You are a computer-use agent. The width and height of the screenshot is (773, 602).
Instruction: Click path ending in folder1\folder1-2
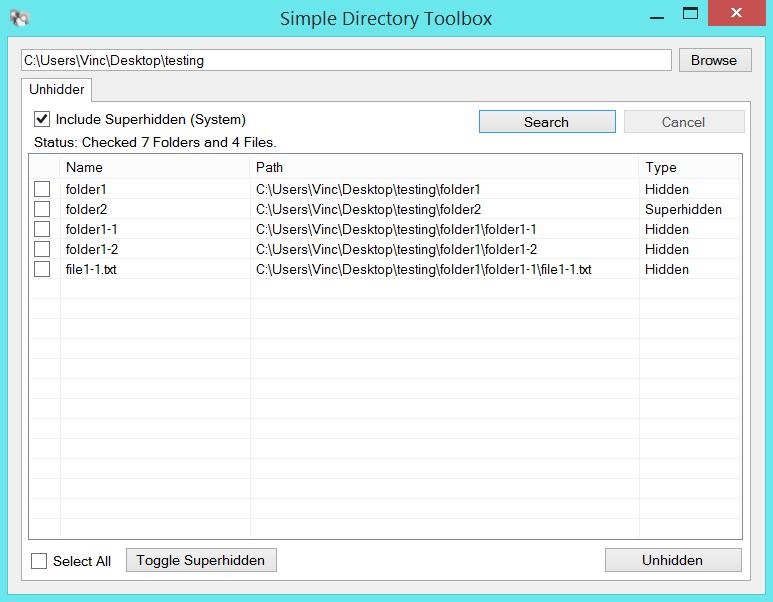coord(396,249)
